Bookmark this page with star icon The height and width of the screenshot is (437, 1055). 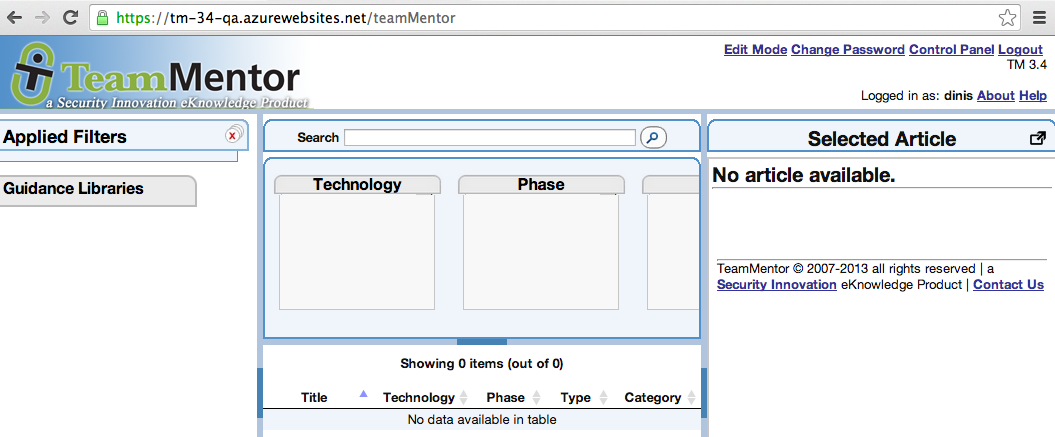coord(1007,18)
